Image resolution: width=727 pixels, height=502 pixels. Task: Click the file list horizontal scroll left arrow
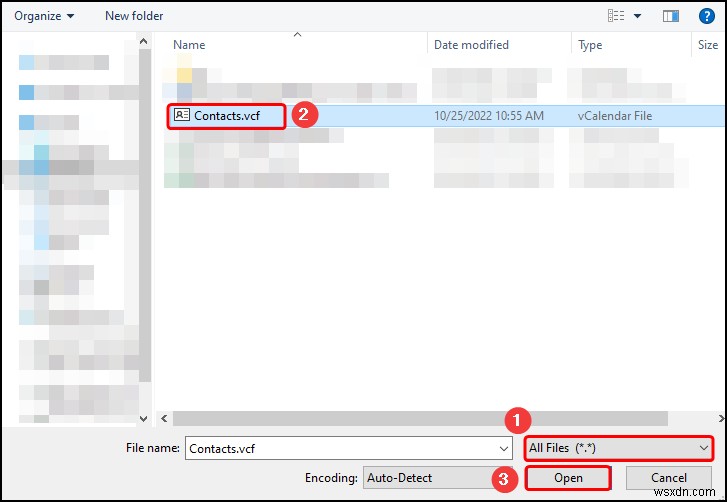[x=164, y=418]
